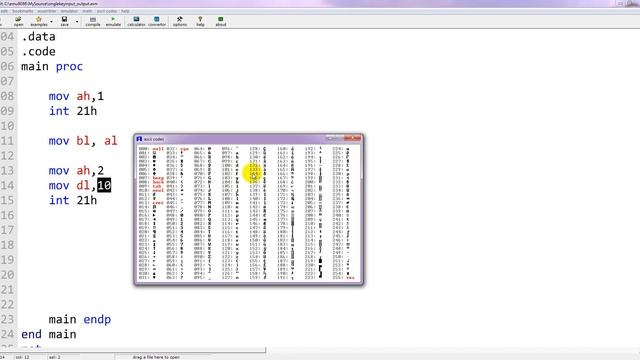
Task: Open the examples toolbar icon
Action: pos(39,21)
